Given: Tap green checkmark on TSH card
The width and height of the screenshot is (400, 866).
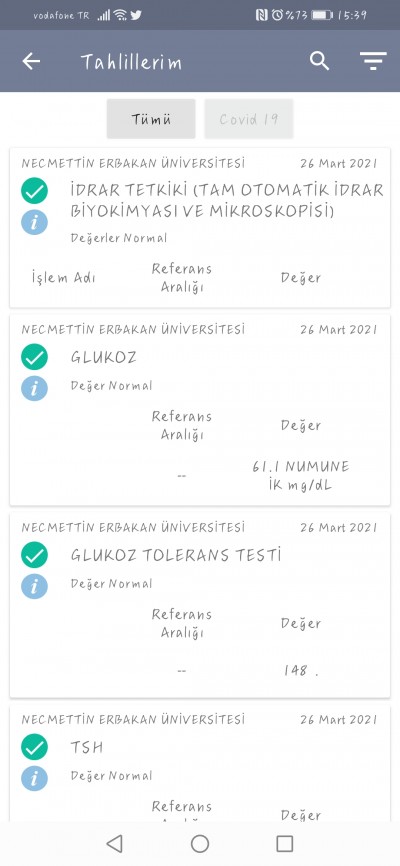Looking at the screenshot, I should (x=34, y=747).
